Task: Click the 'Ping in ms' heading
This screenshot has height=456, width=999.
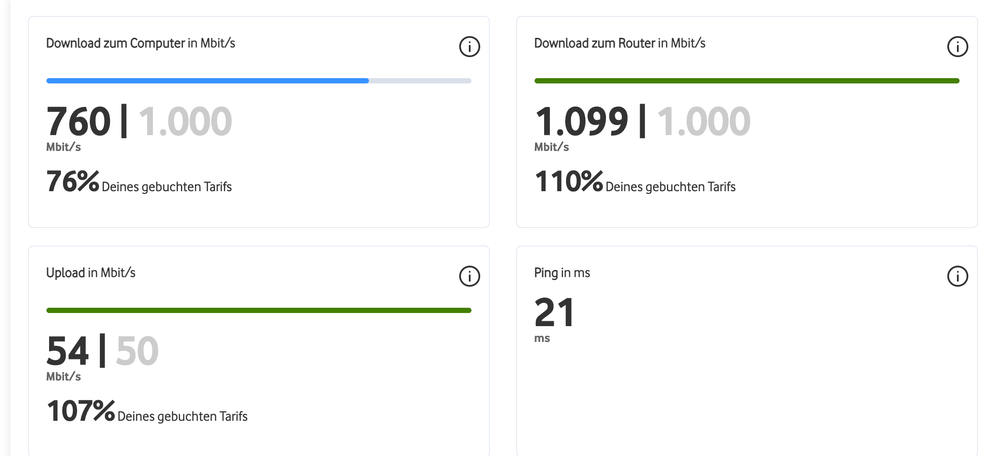Action: (562, 273)
